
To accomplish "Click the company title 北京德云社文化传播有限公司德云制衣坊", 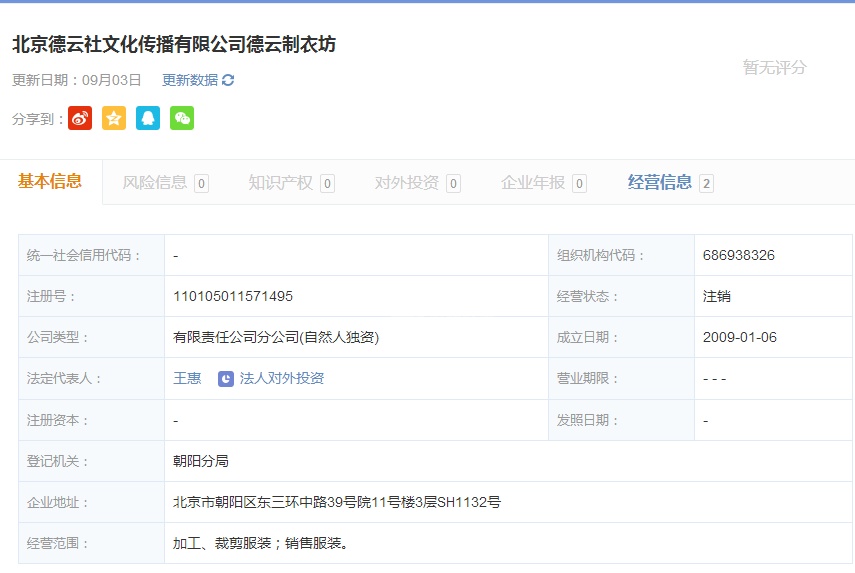I will tap(174, 45).
